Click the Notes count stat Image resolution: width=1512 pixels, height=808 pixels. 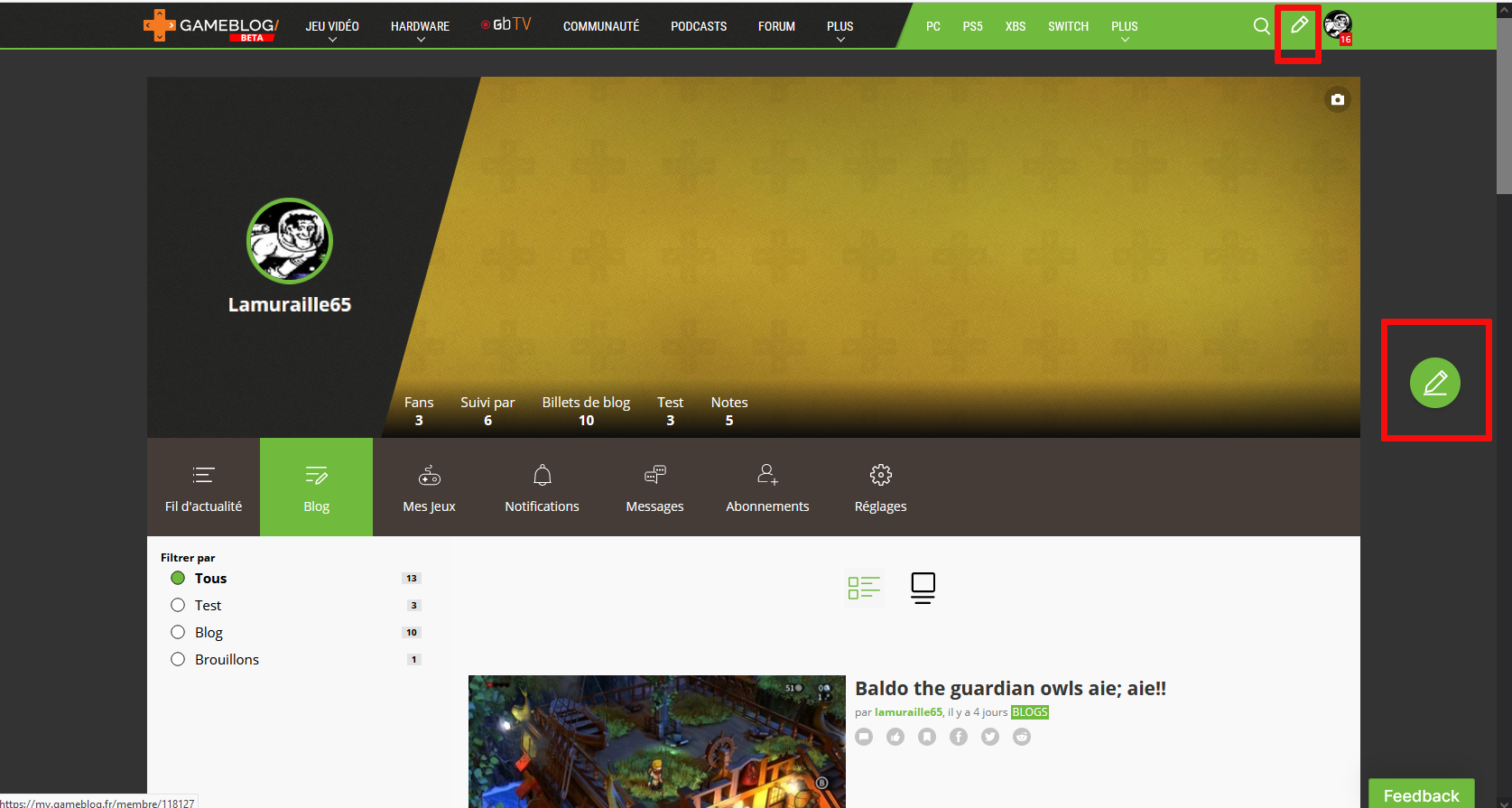[729, 411]
